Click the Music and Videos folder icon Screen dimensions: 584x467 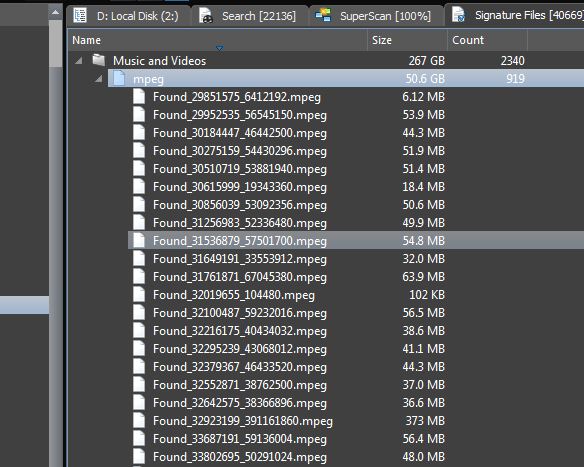coord(99,60)
